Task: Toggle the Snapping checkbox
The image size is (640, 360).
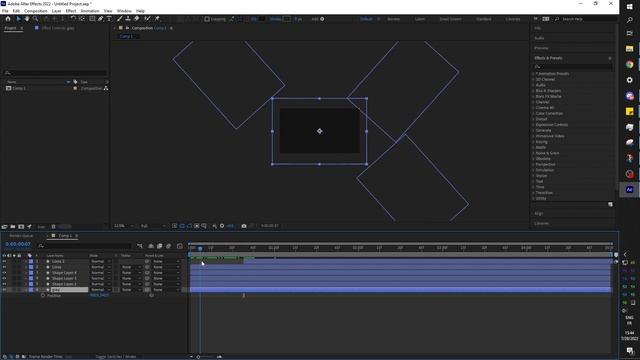Action: tap(207, 19)
